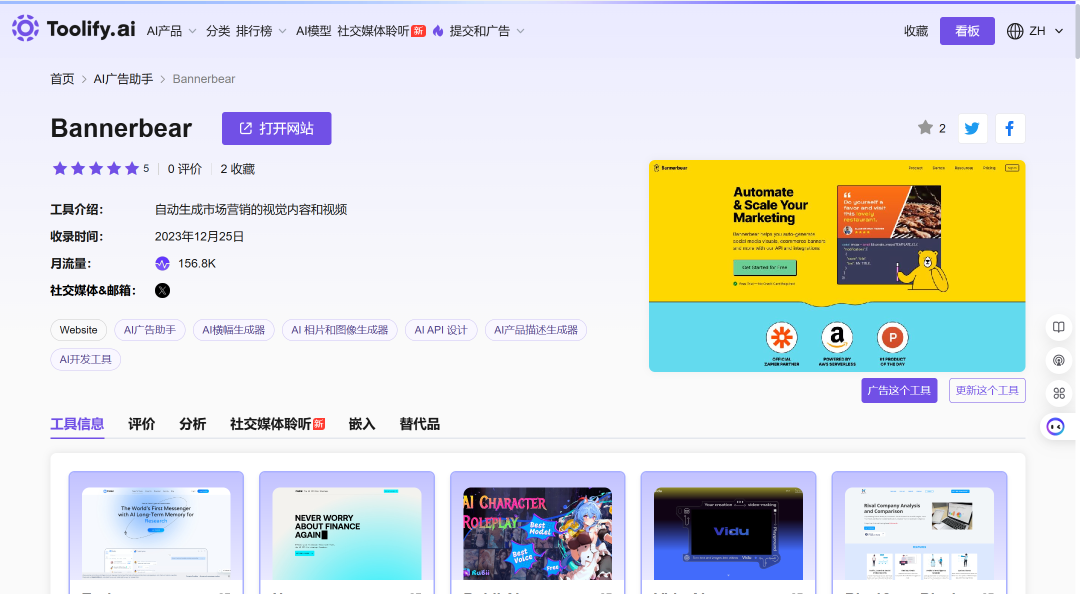Open the apps grid icon in right sidebar
Viewport: 1080px width, 594px height.
[x=1059, y=393]
